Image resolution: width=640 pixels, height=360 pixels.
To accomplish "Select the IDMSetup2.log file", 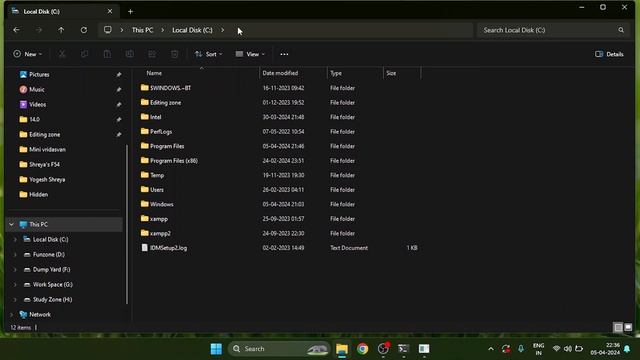I will tap(168, 248).
